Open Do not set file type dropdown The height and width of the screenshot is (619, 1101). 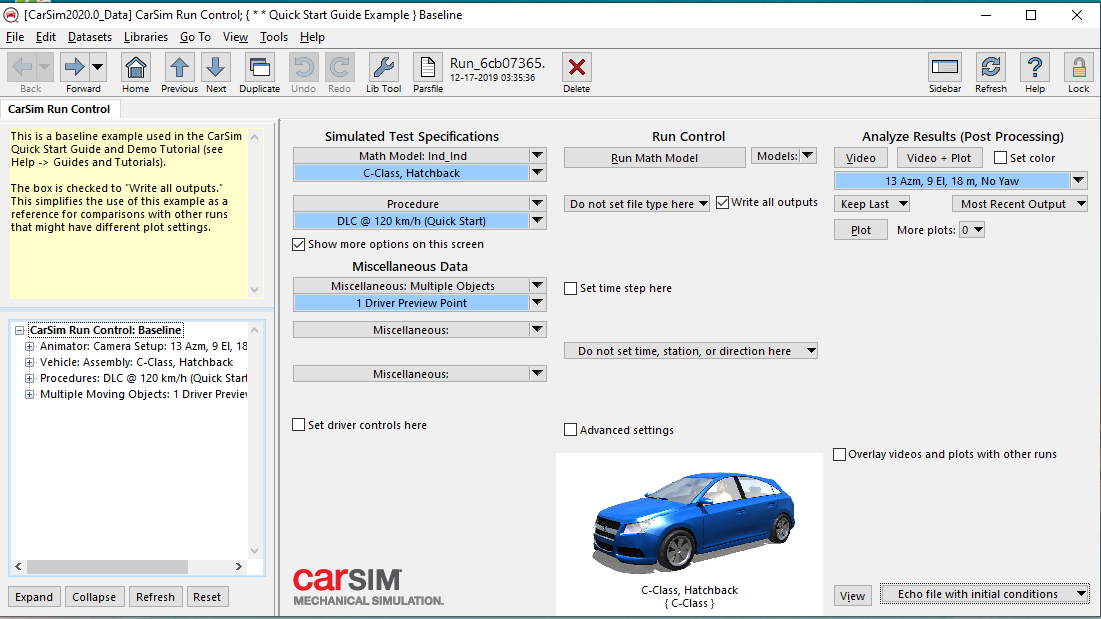(x=638, y=204)
